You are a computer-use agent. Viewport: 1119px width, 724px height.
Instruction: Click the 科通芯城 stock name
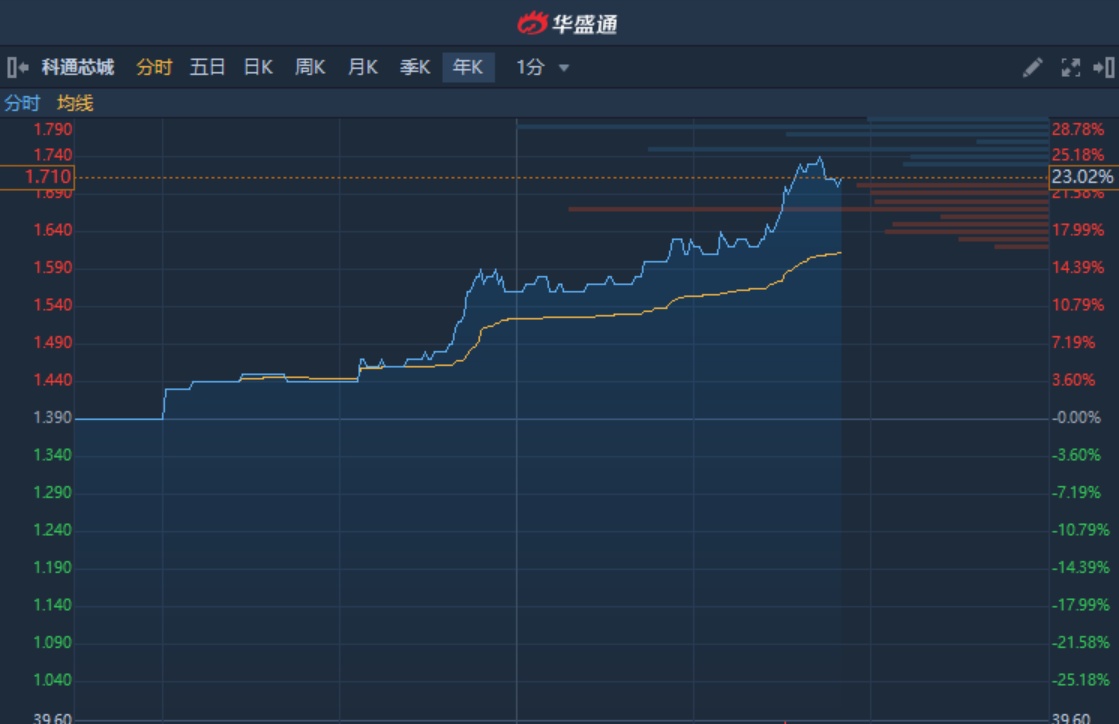tap(78, 67)
